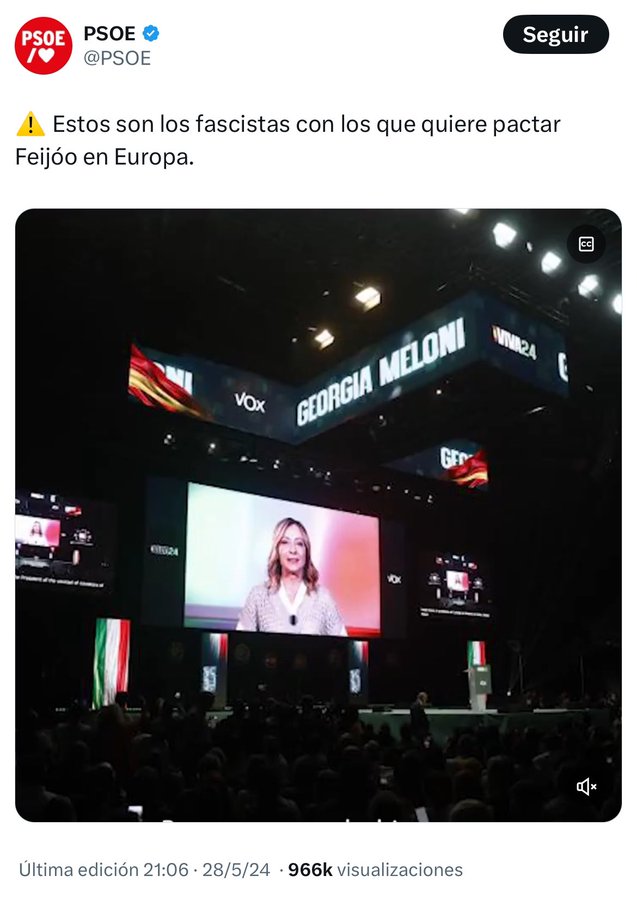Screen dimensions: 637x900
Task: Click the VIVA24 sign in the video
Action: tap(514, 342)
